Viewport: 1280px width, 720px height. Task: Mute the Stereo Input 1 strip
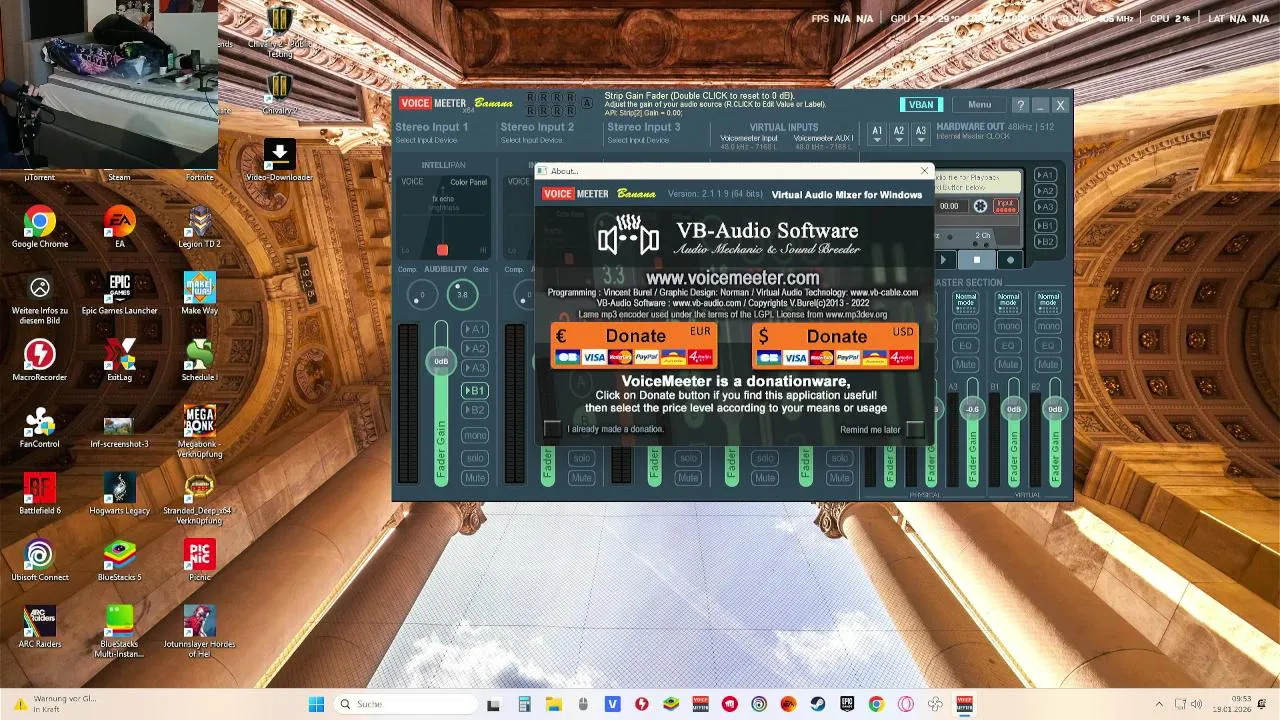pos(475,478)
